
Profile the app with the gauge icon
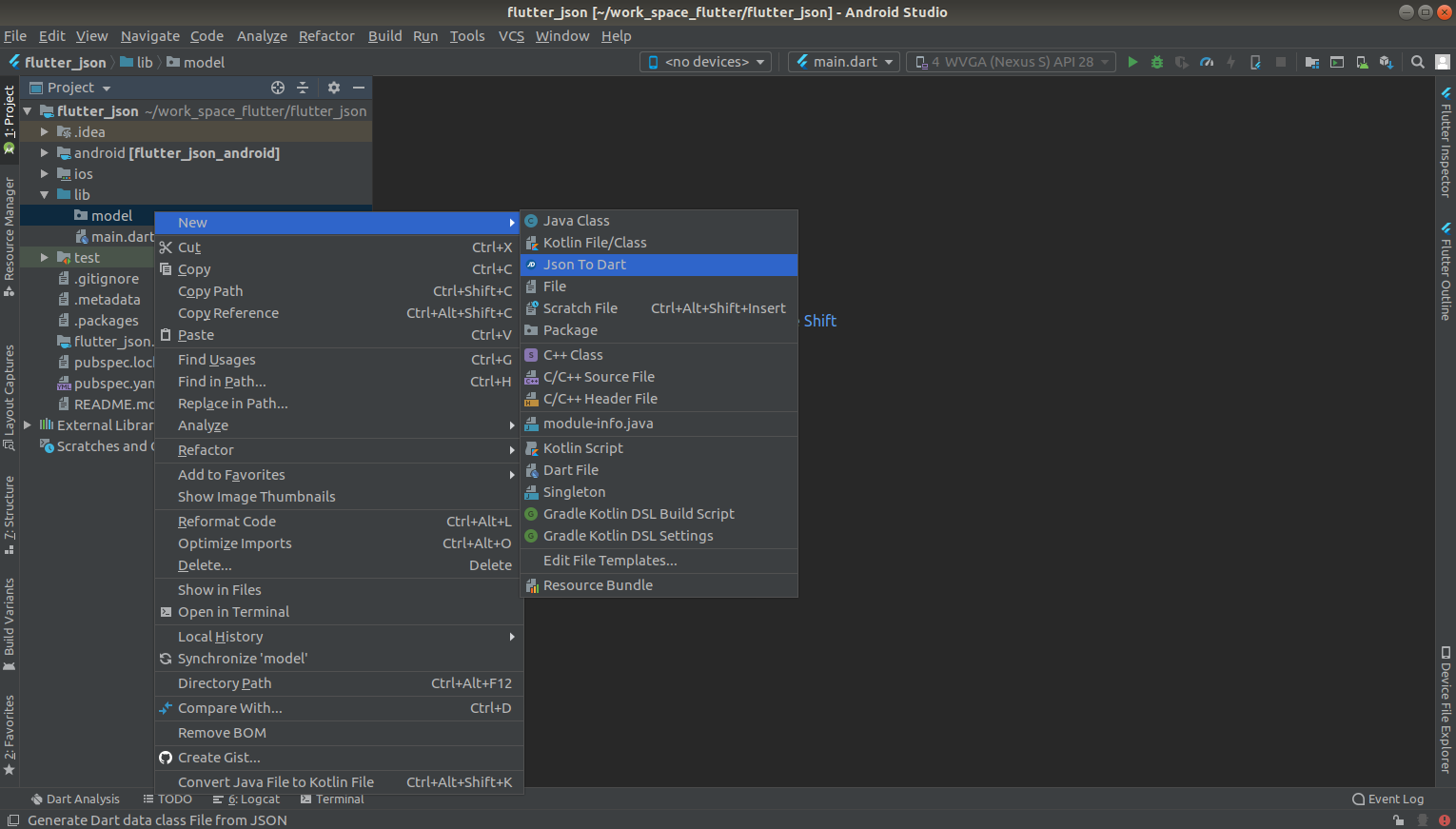tap(1206, 62)
